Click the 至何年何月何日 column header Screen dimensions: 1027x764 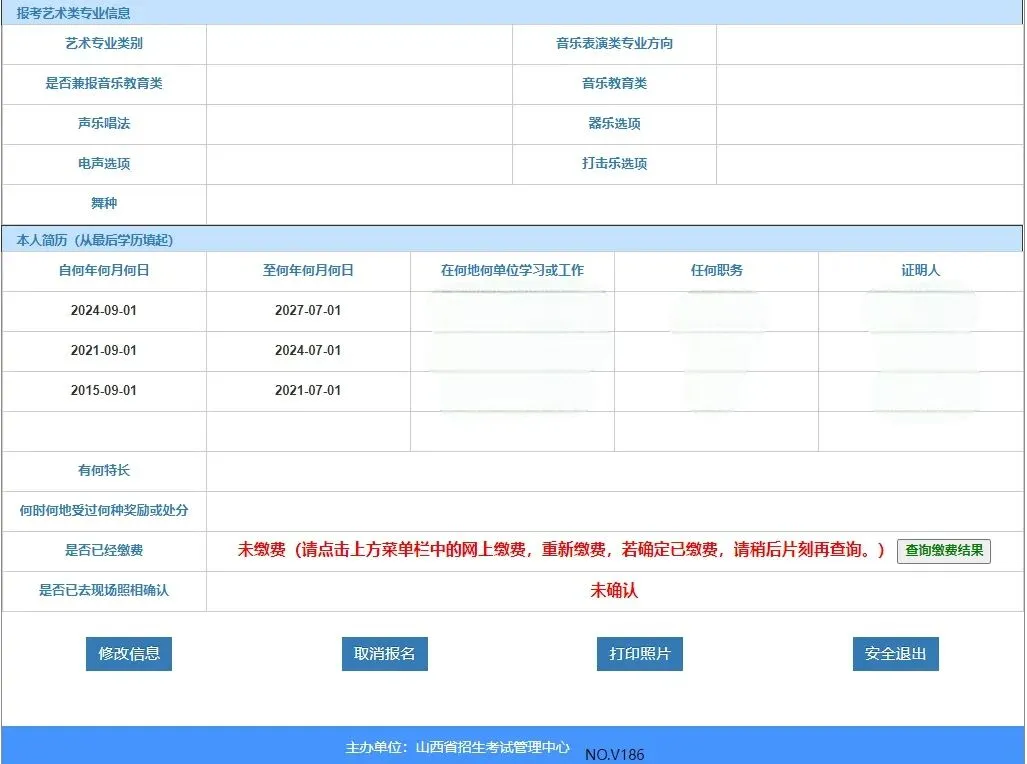(x=308, y=270)
